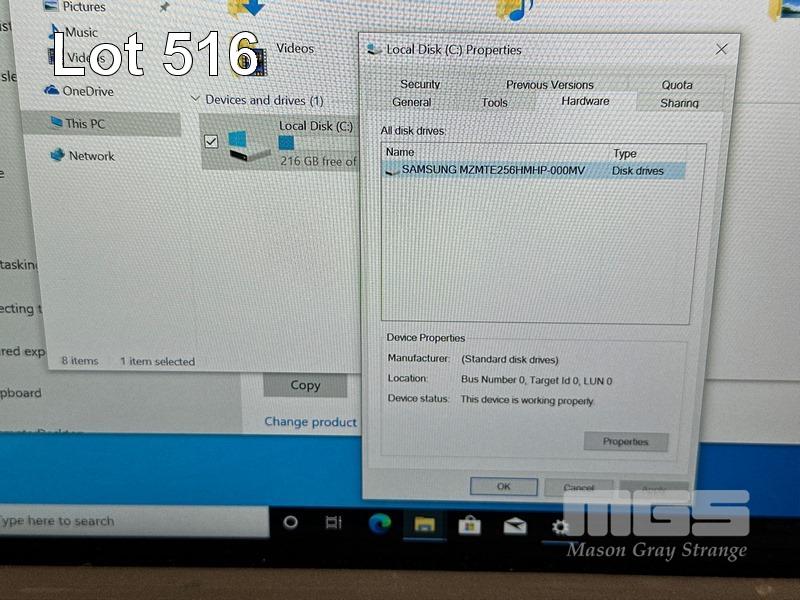The height and width of the screenshot is (600, 800).
Task: Select the SAMSUNG MZMTE256HMHP disk entry
Action: point(492,171)
